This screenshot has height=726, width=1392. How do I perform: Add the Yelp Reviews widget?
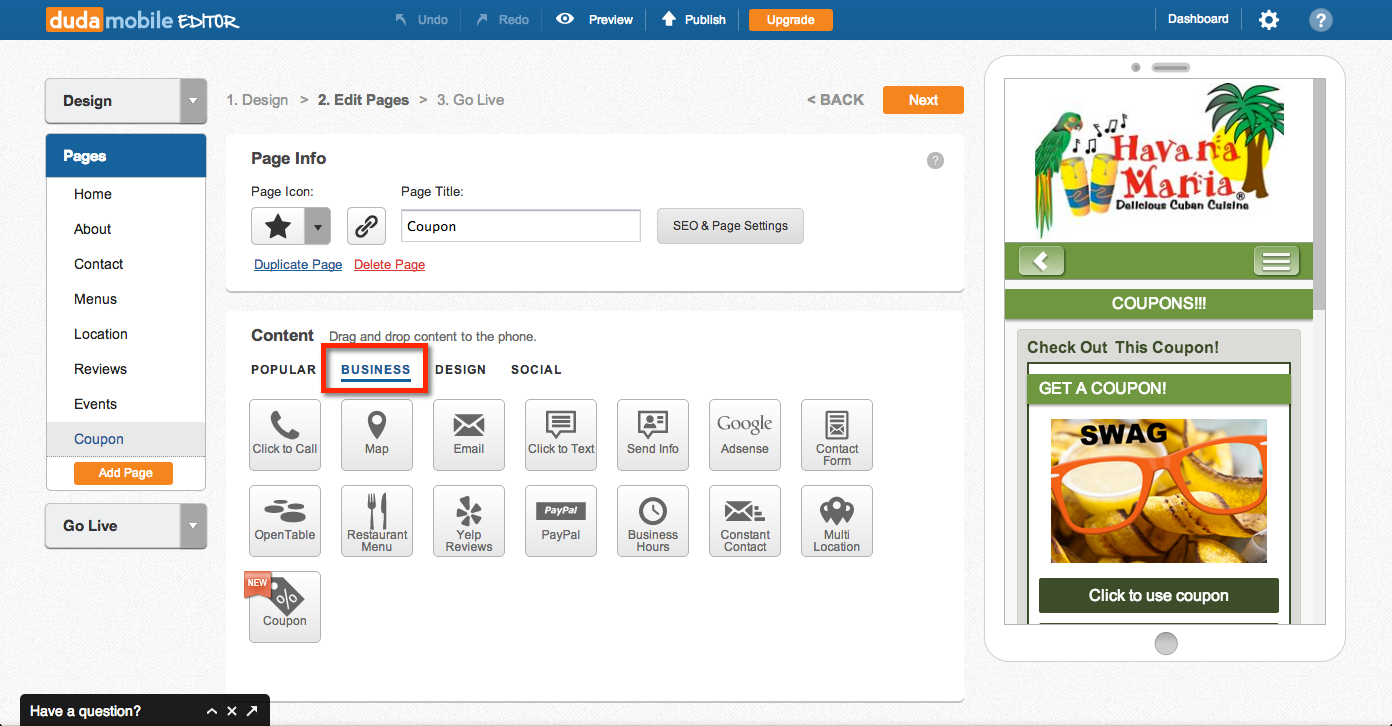469,521
